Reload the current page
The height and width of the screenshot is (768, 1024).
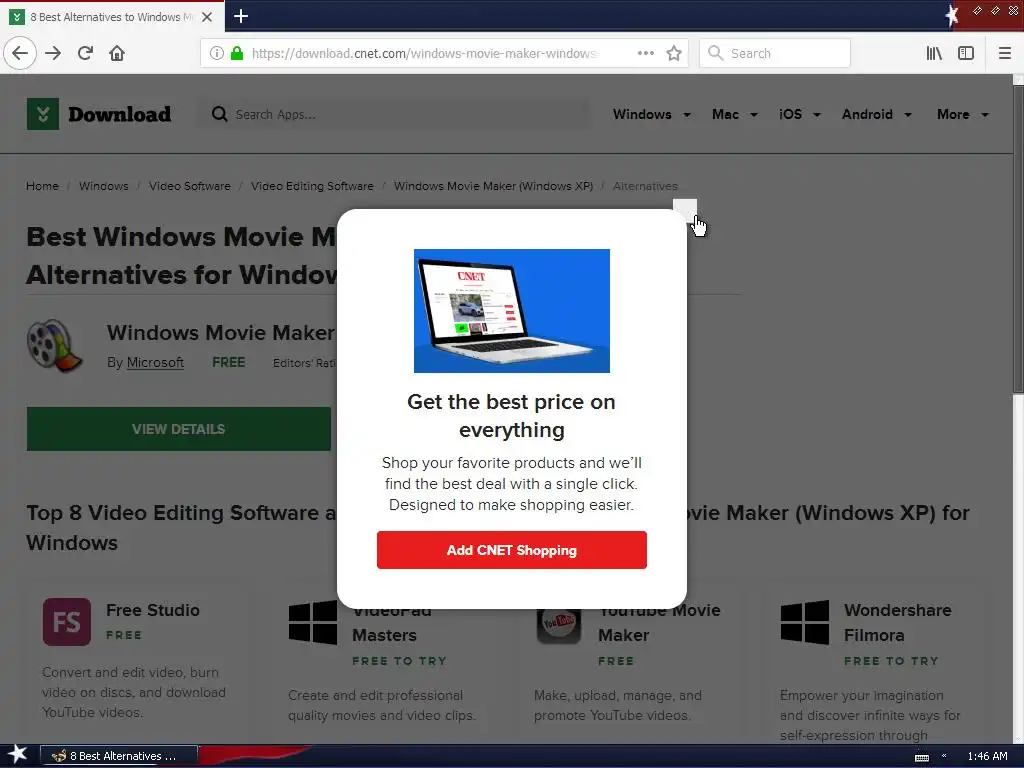point(85,53)
